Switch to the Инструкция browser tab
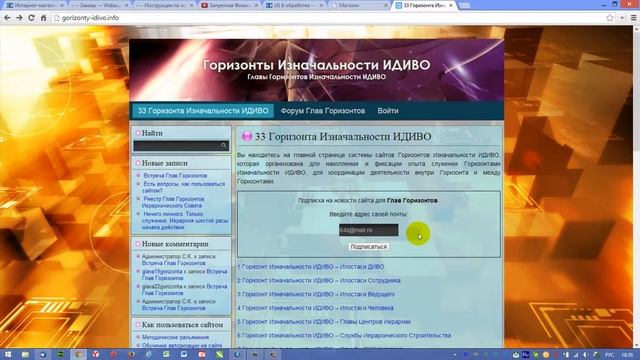The image size is (640, 360). pyautogui.click(x=164, y=5)
